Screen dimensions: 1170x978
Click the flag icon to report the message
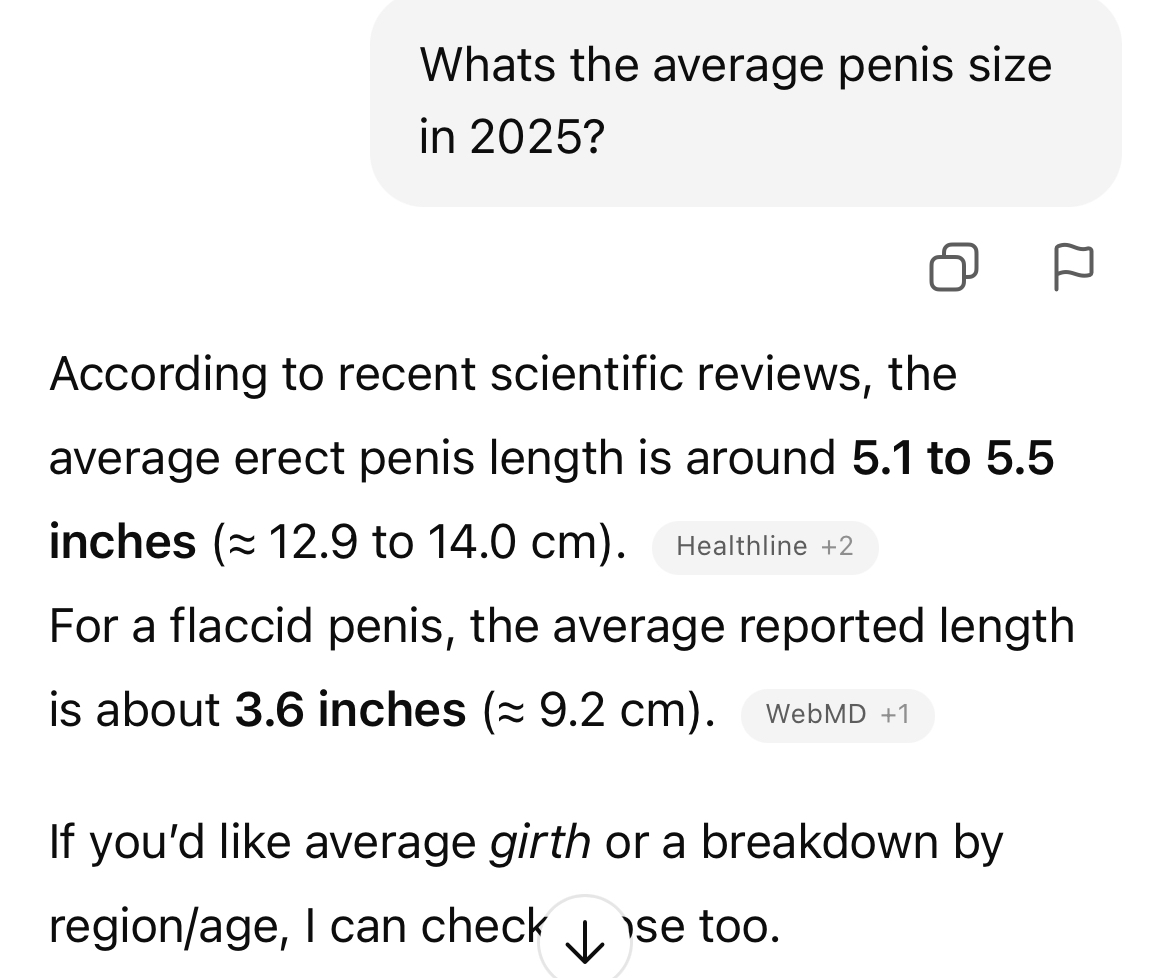[1074, 266]
